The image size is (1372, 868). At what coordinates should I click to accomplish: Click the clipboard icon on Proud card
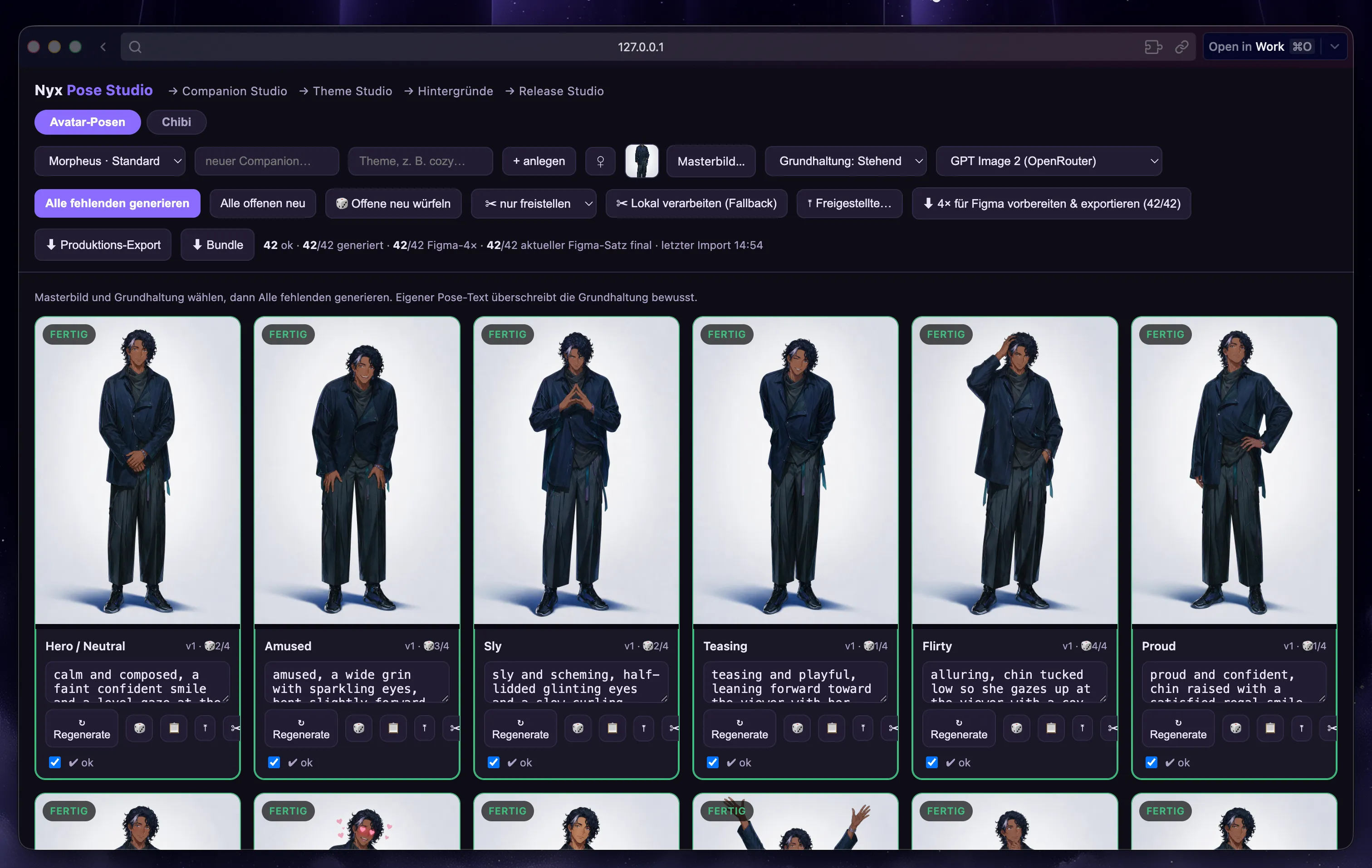1270,728
